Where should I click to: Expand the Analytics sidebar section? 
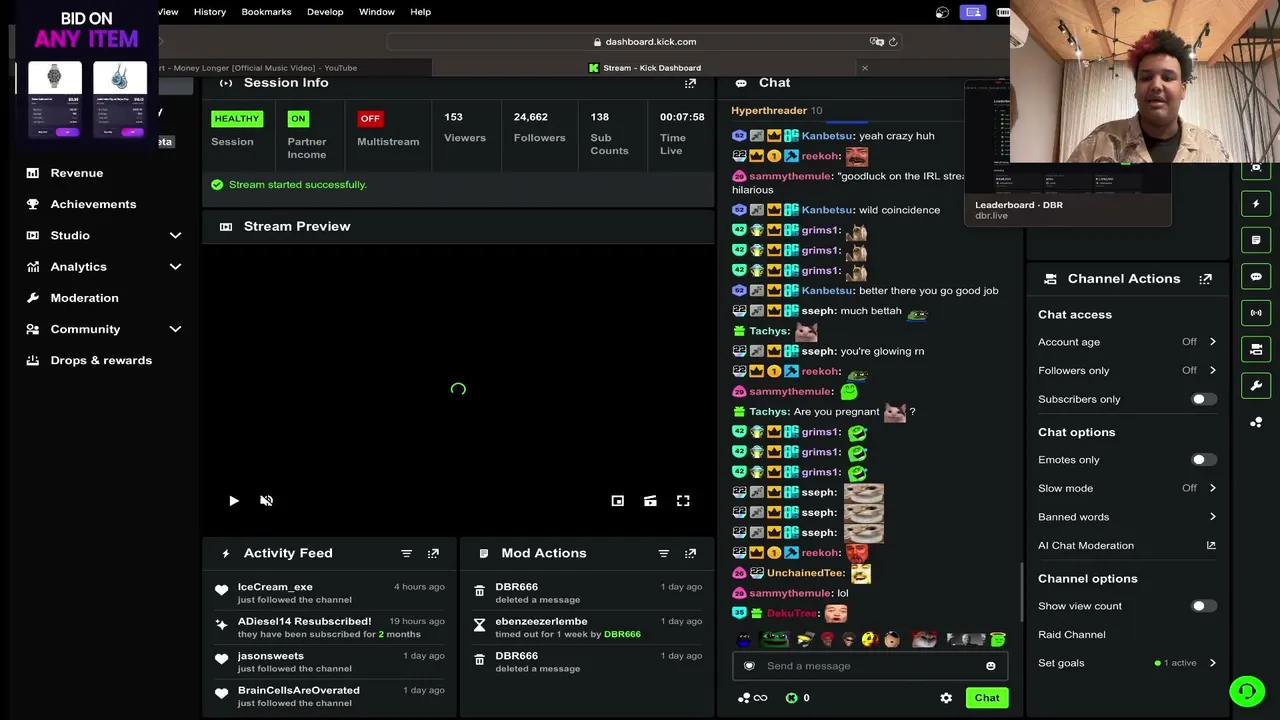(x=175, y=267)
